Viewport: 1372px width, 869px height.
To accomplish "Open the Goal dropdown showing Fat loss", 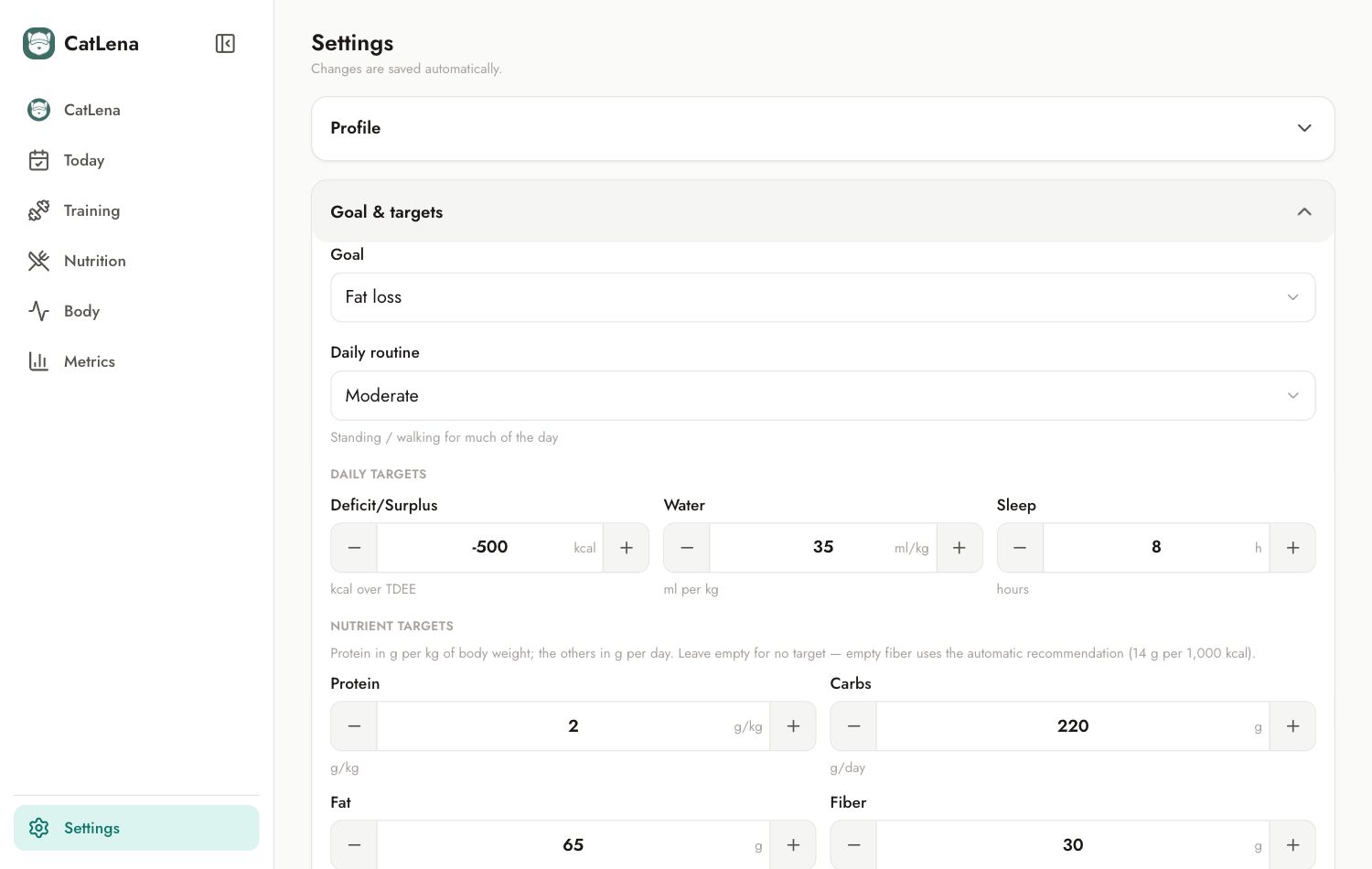I will 823,297.
